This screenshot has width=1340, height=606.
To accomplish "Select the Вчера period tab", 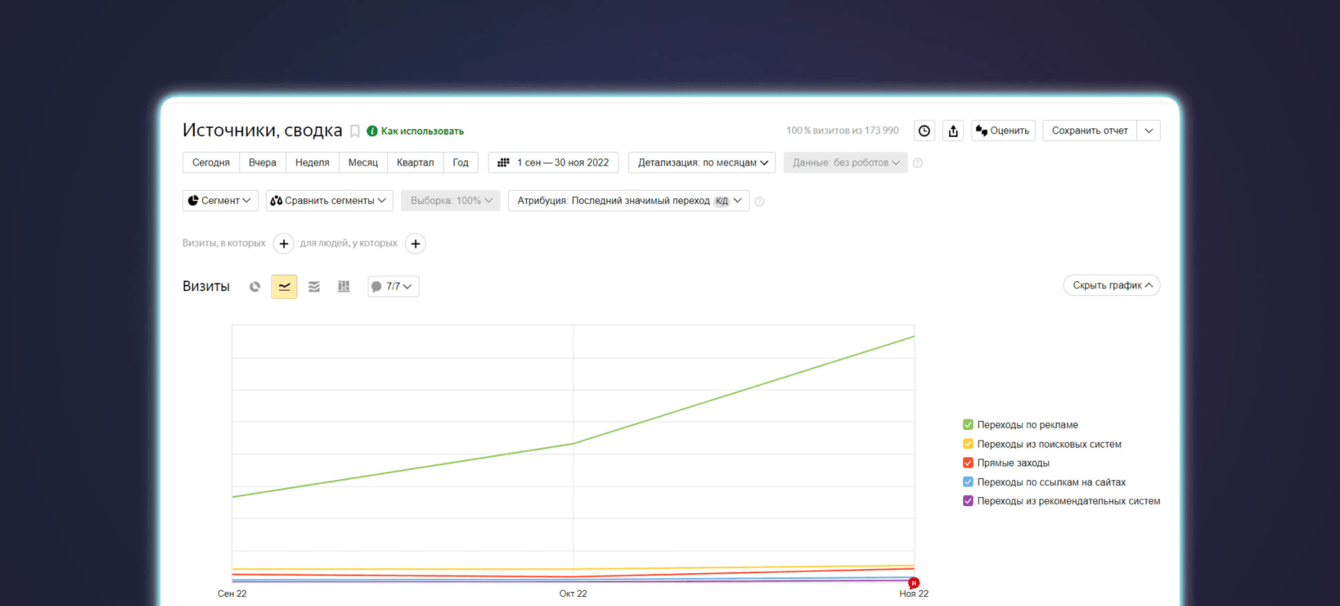I will pyautogui.click(x=263, y=162).
